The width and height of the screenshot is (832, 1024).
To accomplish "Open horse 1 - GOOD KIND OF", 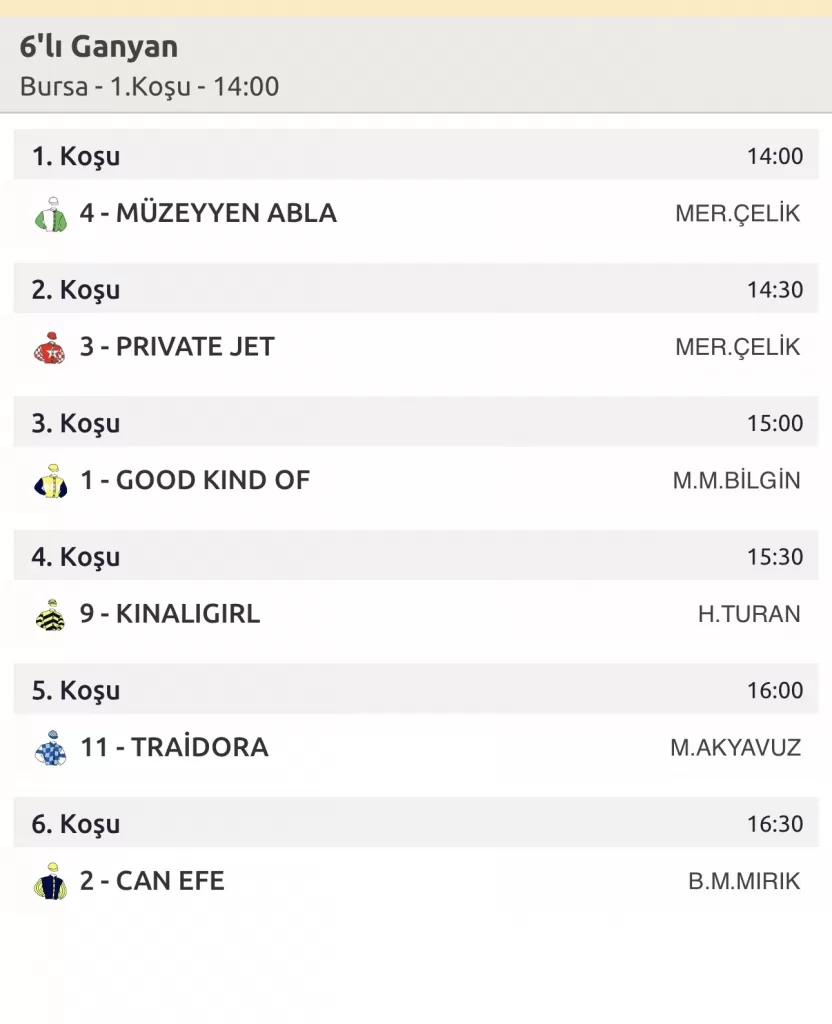I will (x=195, y=480).
